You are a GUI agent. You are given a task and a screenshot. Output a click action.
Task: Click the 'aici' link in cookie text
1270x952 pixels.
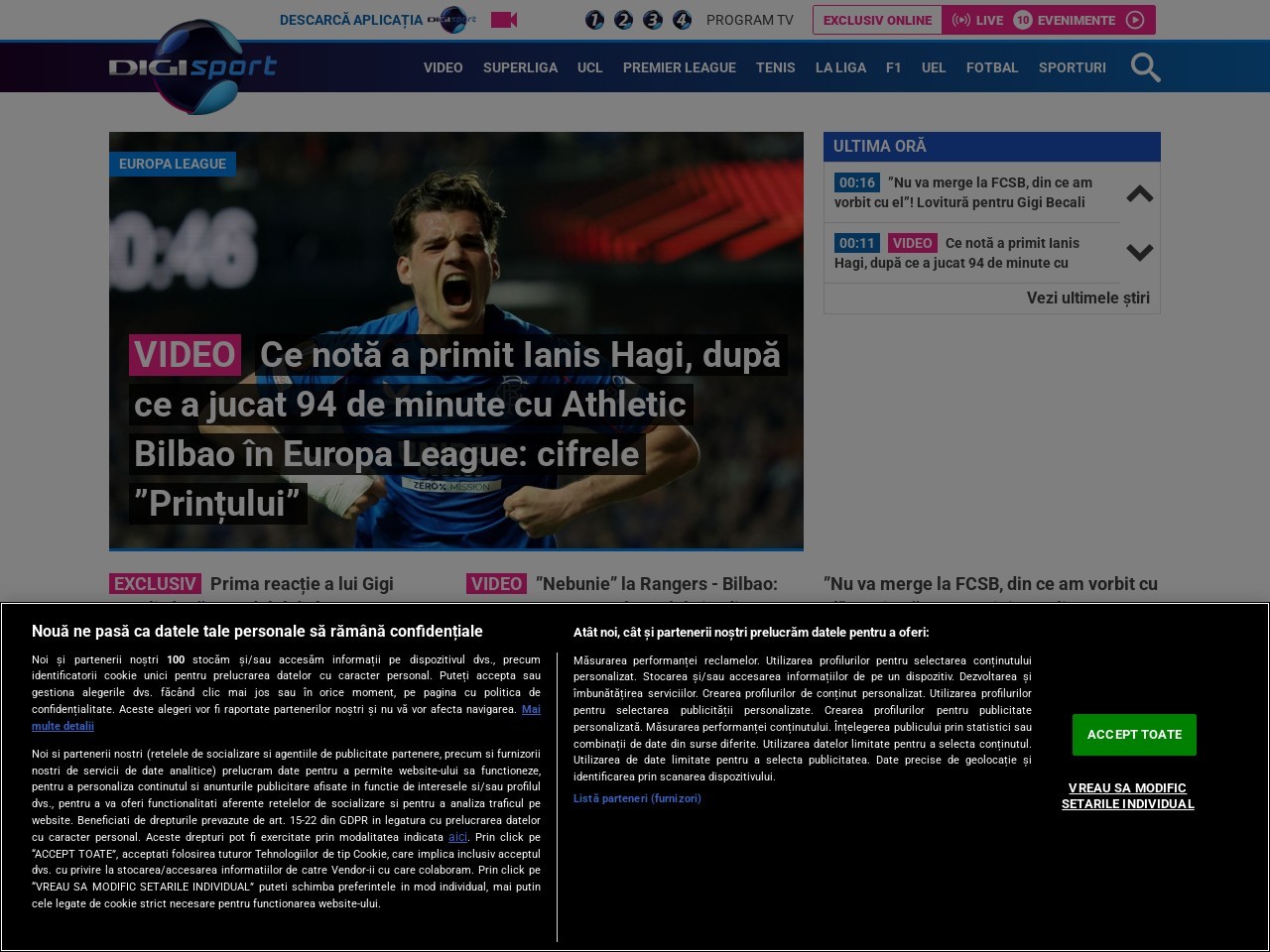[x=457, y=837]
